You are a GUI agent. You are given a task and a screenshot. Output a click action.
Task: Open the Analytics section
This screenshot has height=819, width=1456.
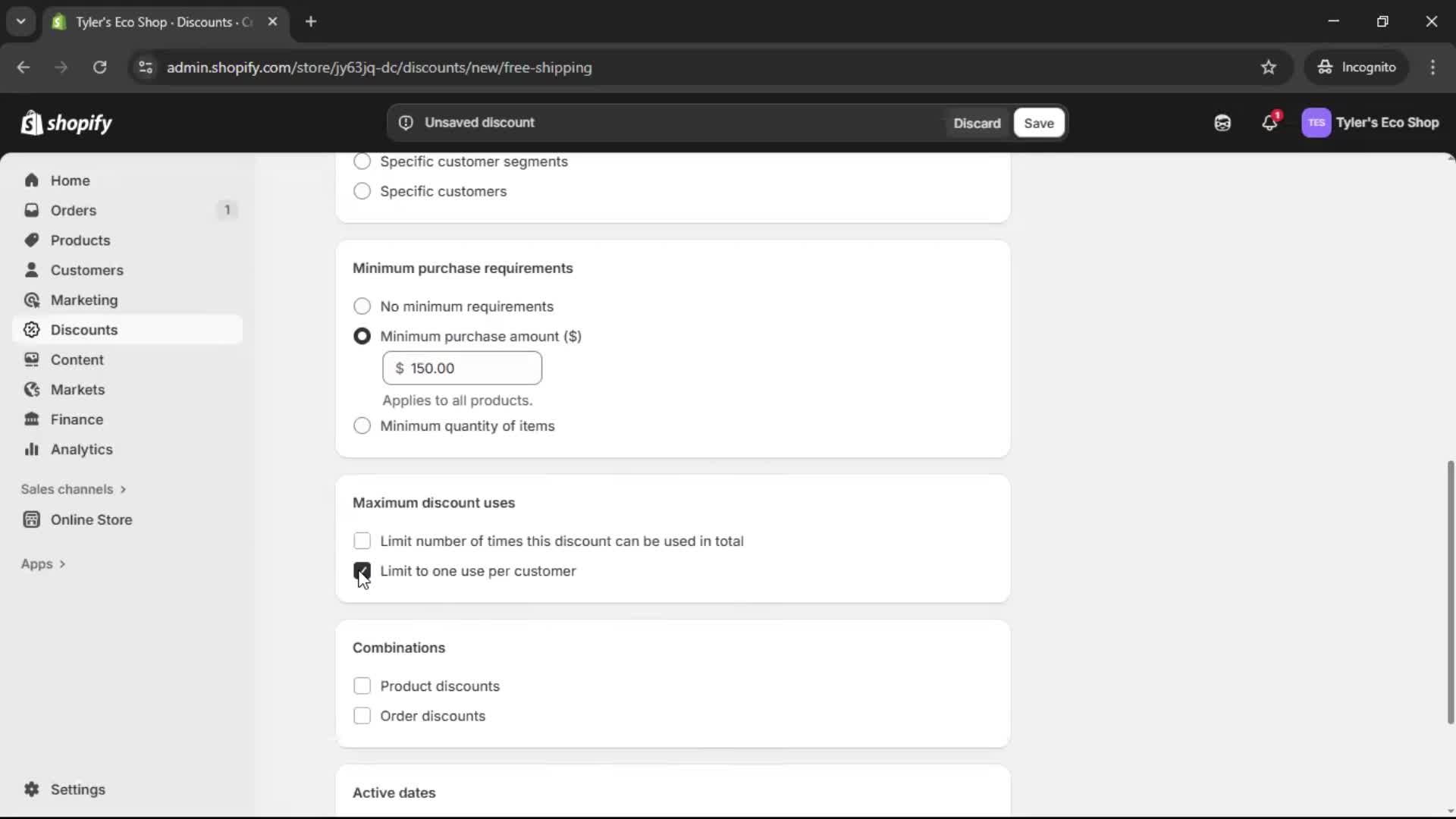click(x=80, y=449)
